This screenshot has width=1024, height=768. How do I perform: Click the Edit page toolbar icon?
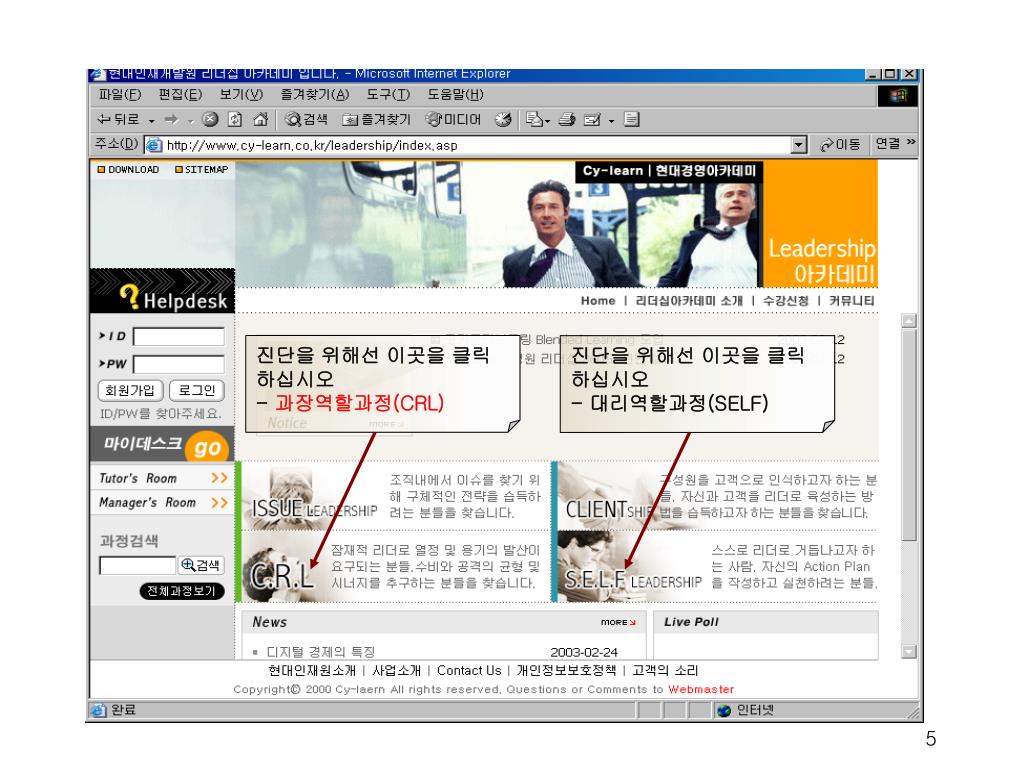(592, 120)
